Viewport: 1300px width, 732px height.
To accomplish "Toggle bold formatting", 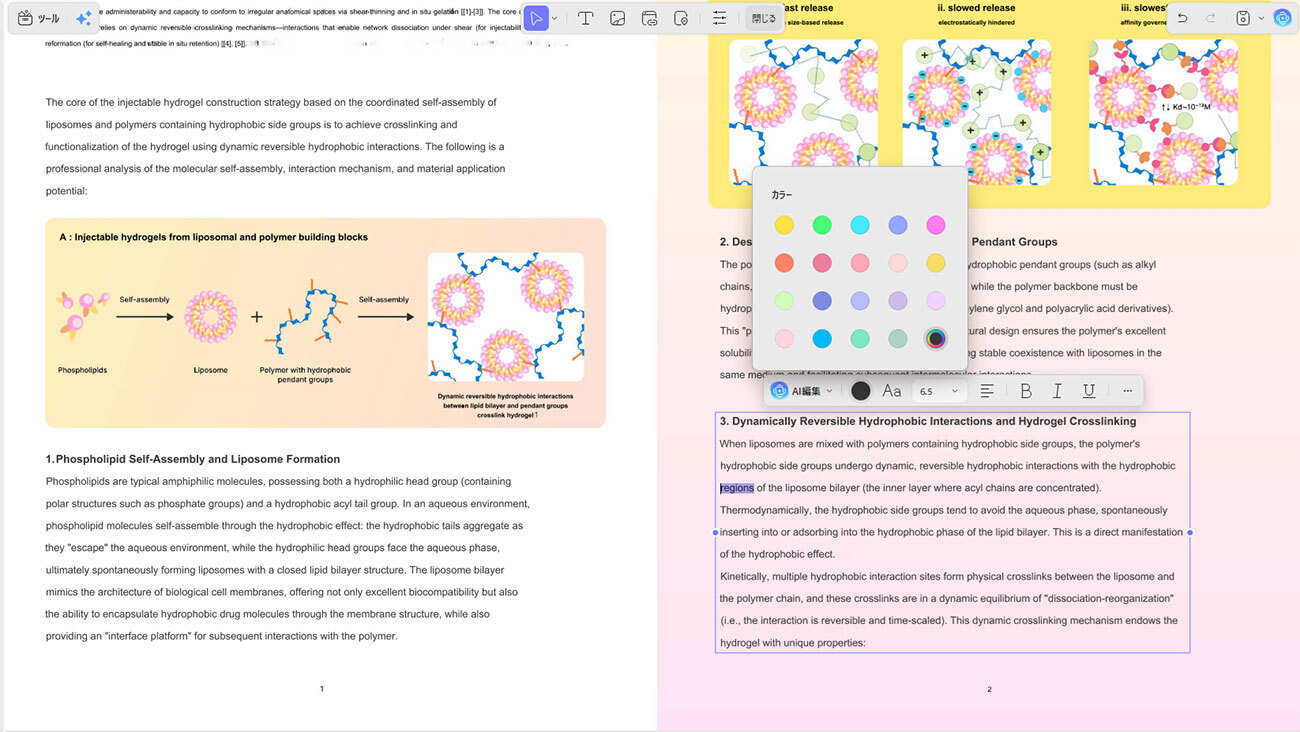I will click(1025, 391).
